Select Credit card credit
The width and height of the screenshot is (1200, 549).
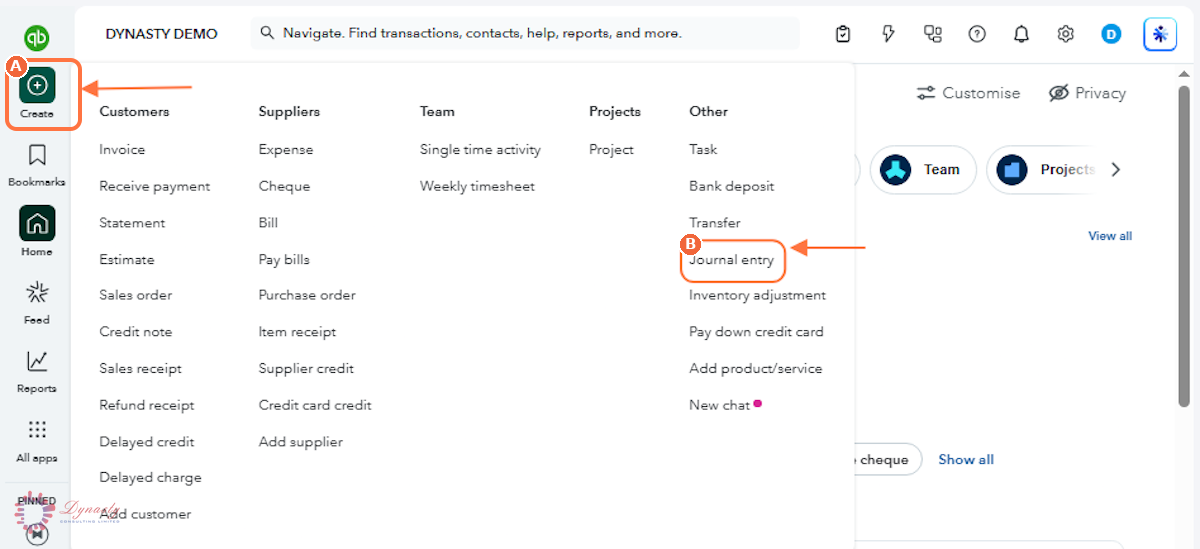point(315,405)
